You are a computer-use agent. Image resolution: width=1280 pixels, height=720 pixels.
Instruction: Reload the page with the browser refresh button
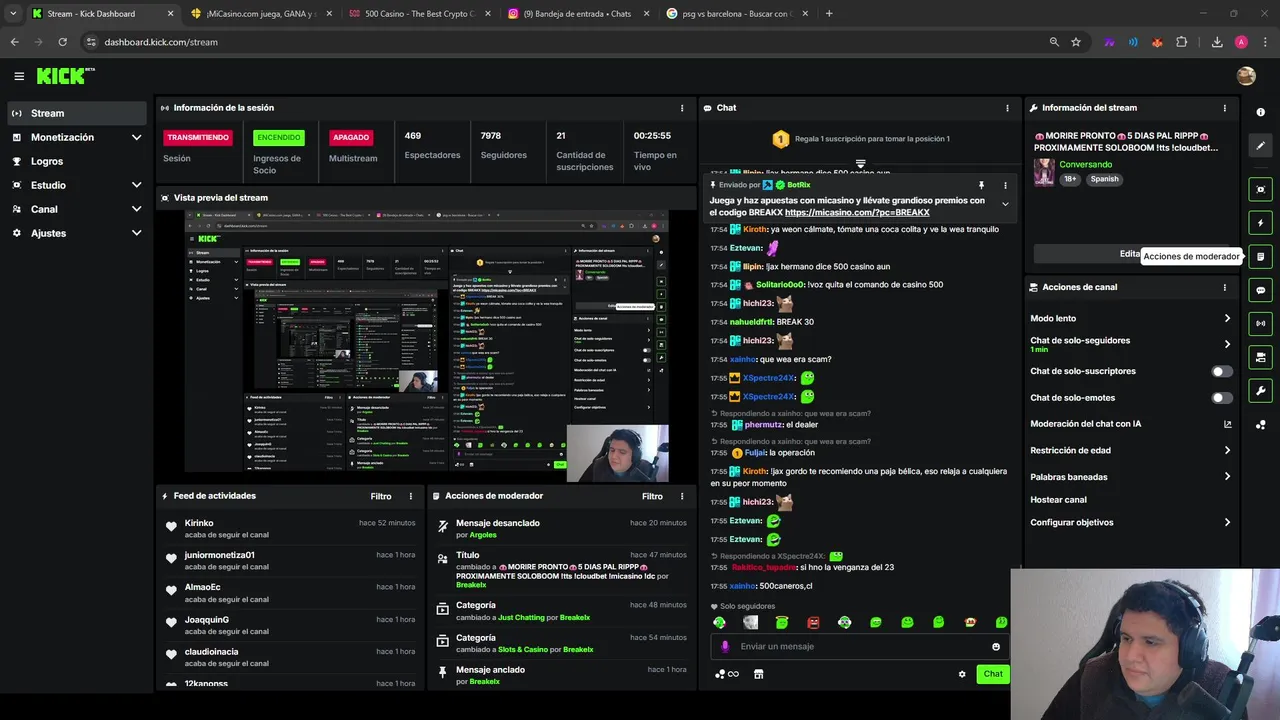point(62,42)
